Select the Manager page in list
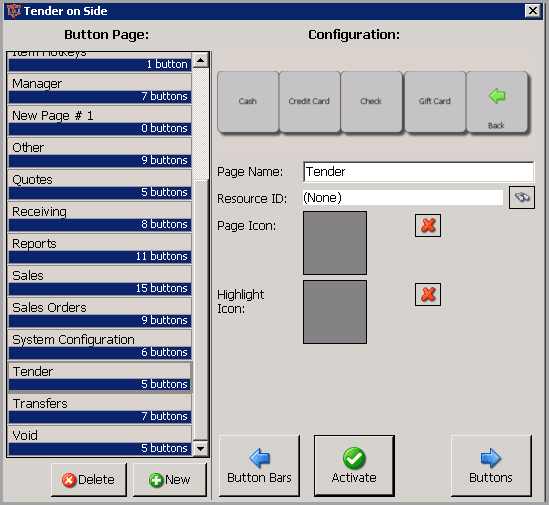This screenshot has height=505, width=549. 100,88
